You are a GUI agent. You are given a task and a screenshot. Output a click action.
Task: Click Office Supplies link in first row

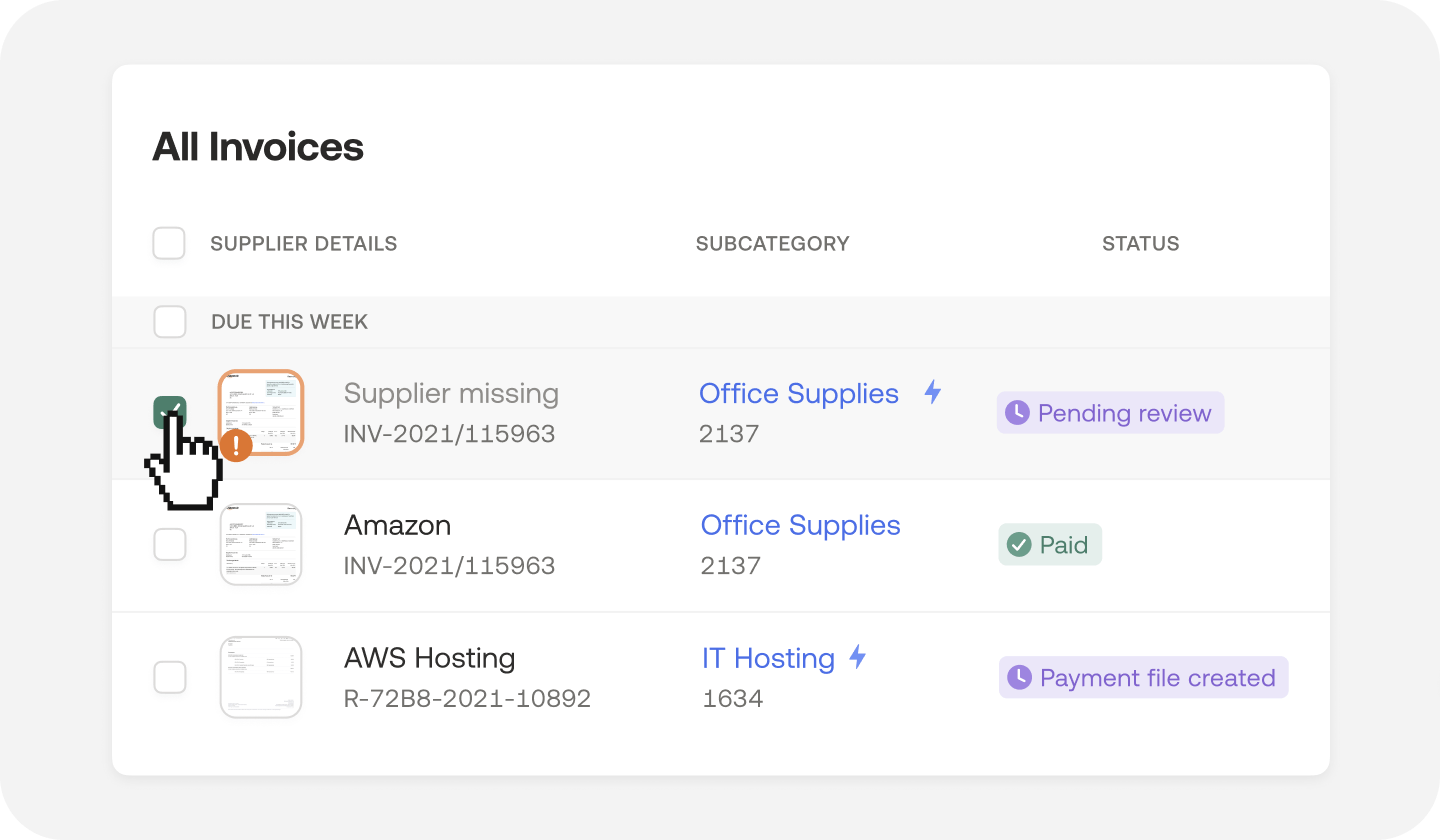click(x=798, y=393)
